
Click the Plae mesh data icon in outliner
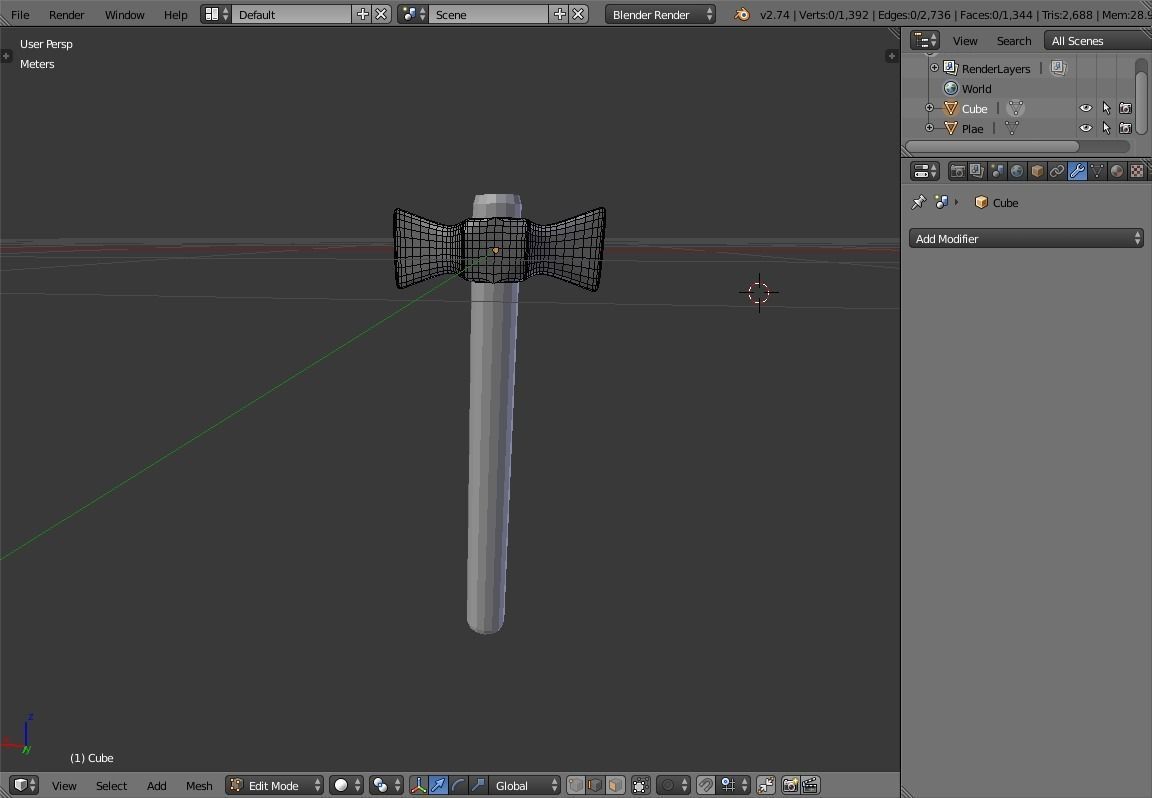coord(1012,128)
